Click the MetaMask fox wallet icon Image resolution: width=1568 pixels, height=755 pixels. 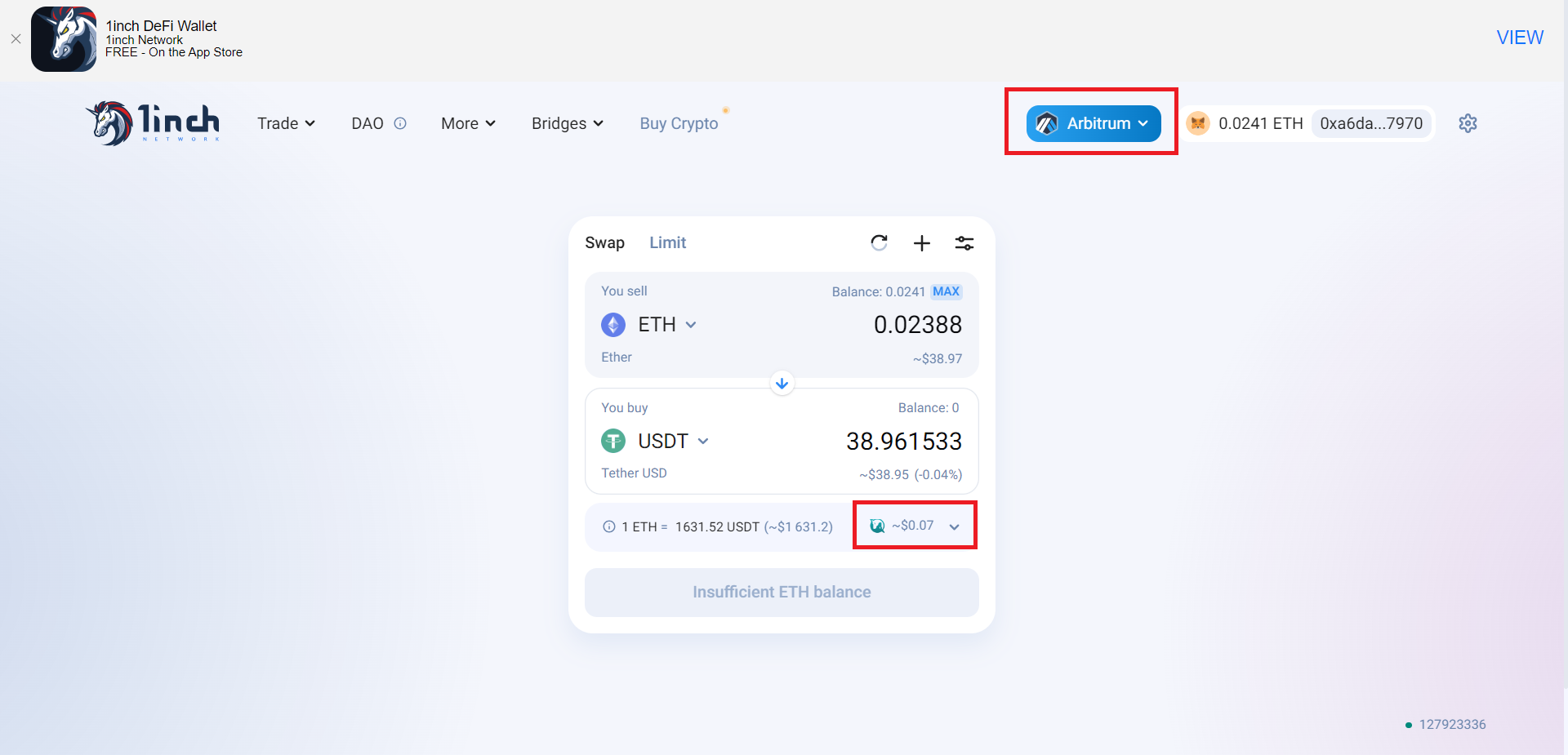click(x=1198, y=123)
